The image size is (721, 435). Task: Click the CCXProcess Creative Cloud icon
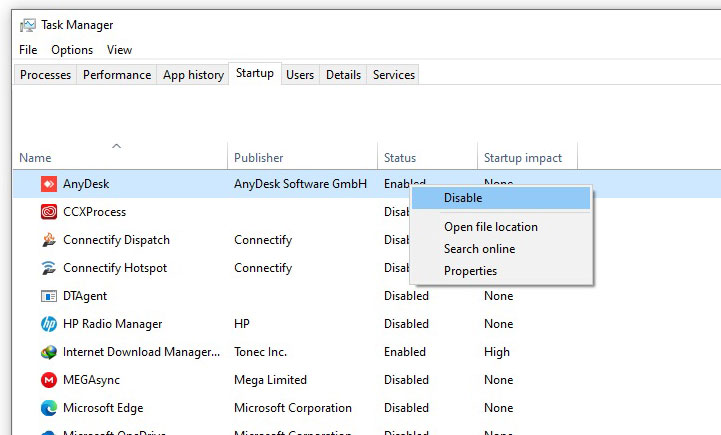(49, 212)
